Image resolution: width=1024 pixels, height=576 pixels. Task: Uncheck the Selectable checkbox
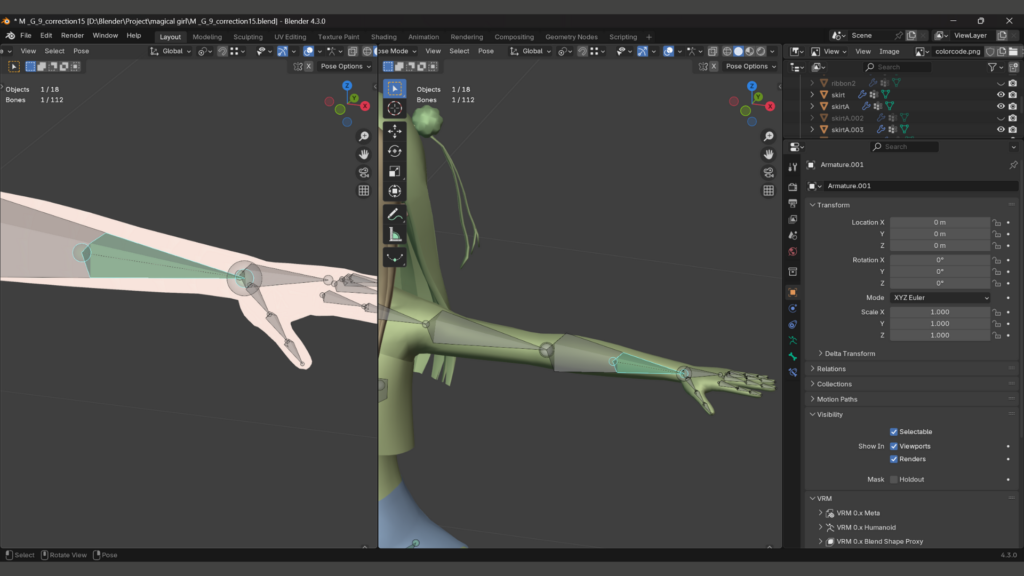pos(894,432)
